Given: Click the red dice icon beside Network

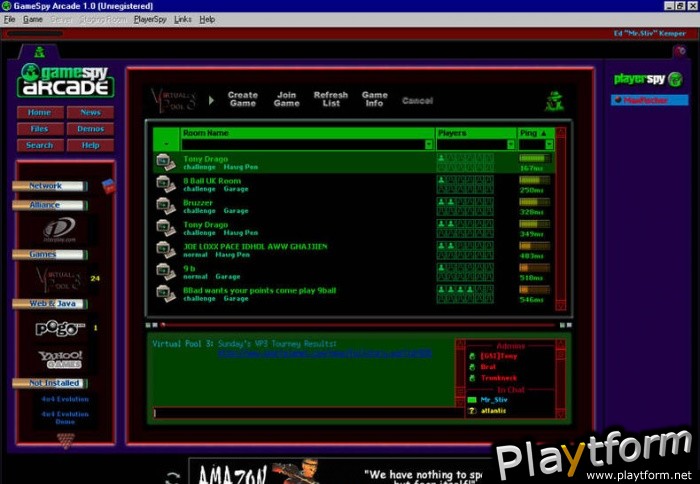Looking at the screenshot, I should click(x=108, y=186).
